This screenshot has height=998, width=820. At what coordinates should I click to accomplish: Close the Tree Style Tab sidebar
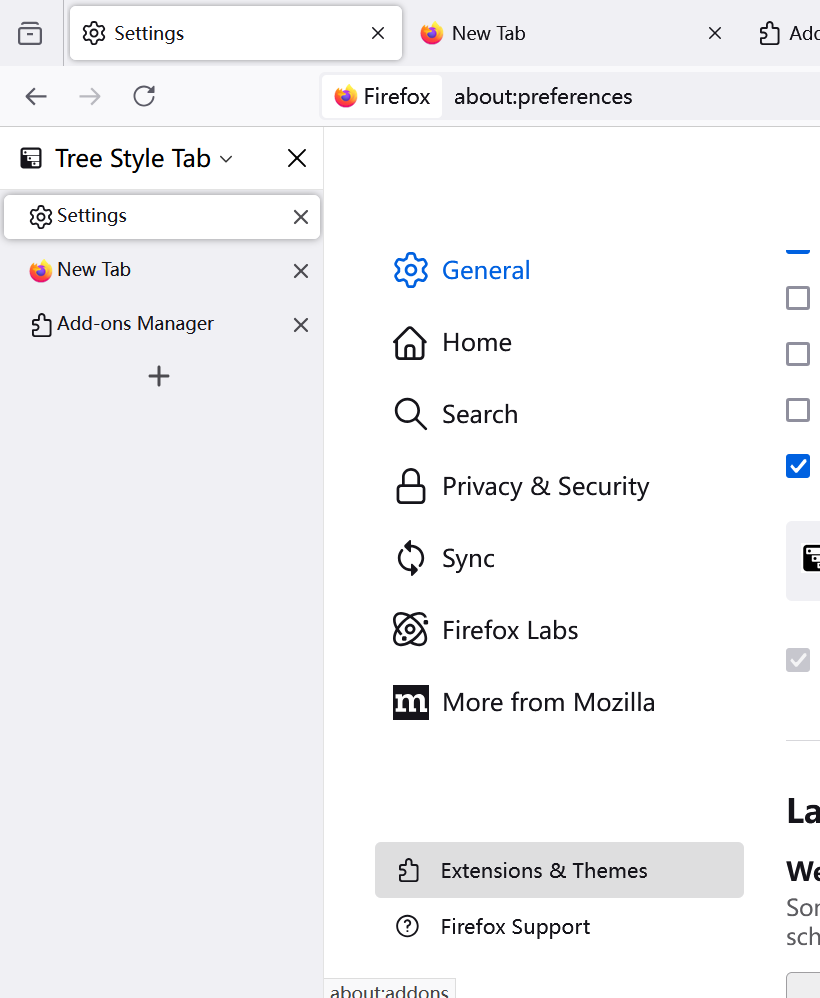pos(297,158)
